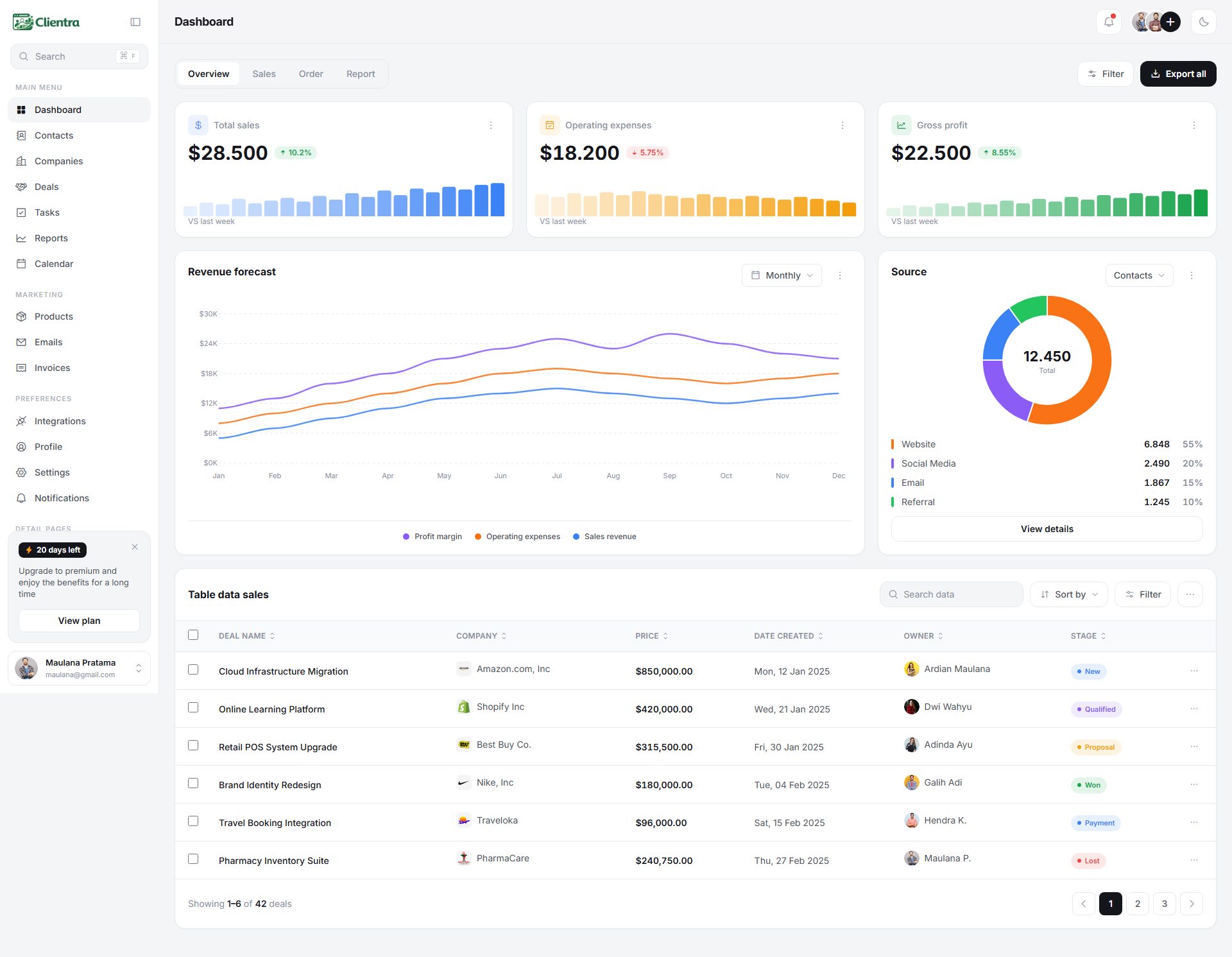Image resolution: width=1232 pixels, height=957 pixels.
Task: Click the View plan button
Action: [x=79, y=621]
